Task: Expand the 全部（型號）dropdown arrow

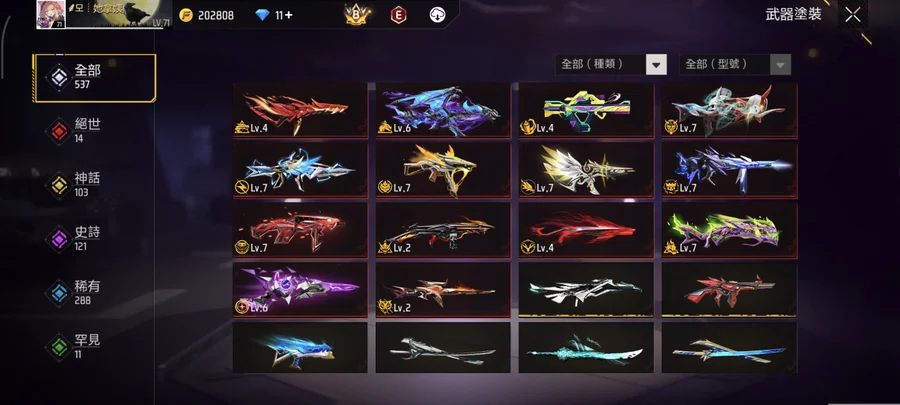Action: (x=781, y=64)
